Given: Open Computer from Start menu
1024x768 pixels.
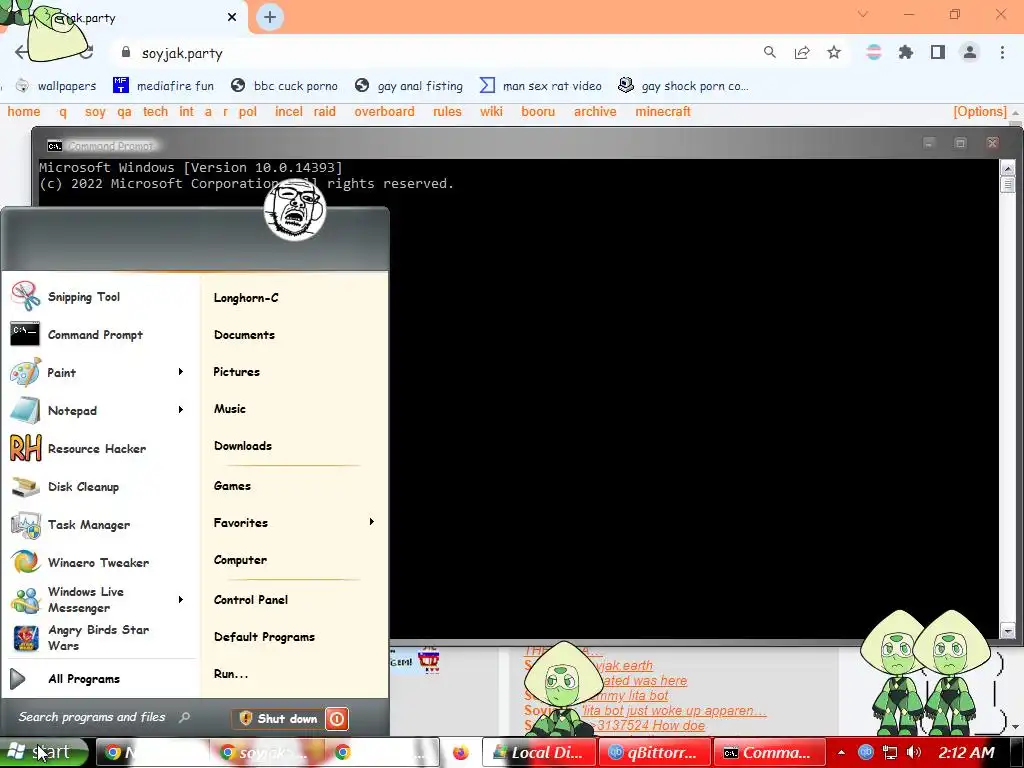Looking at the screenshot, I should click(x=240, y=560).
